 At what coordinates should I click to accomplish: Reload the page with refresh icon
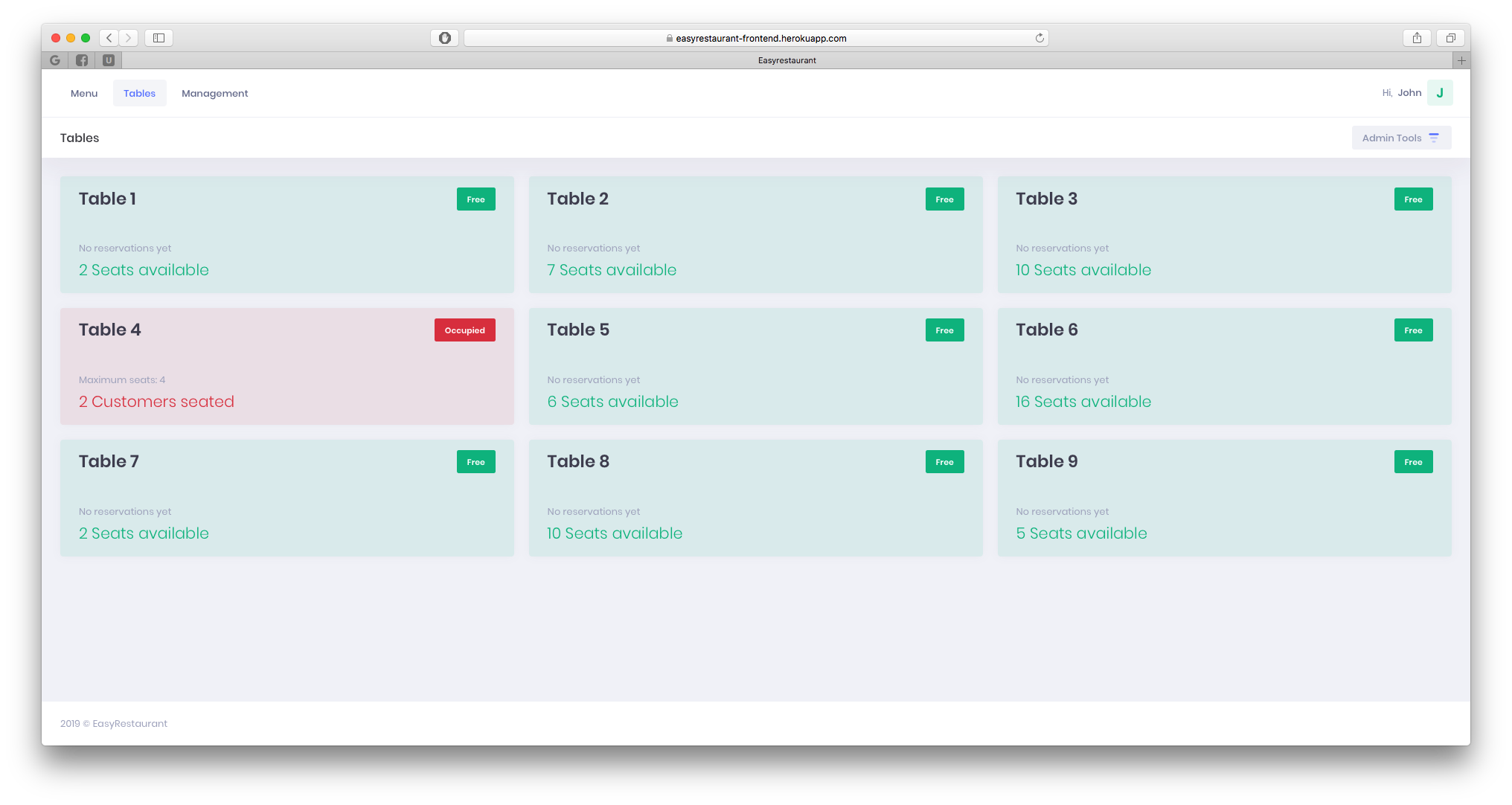click(1039, 38)
